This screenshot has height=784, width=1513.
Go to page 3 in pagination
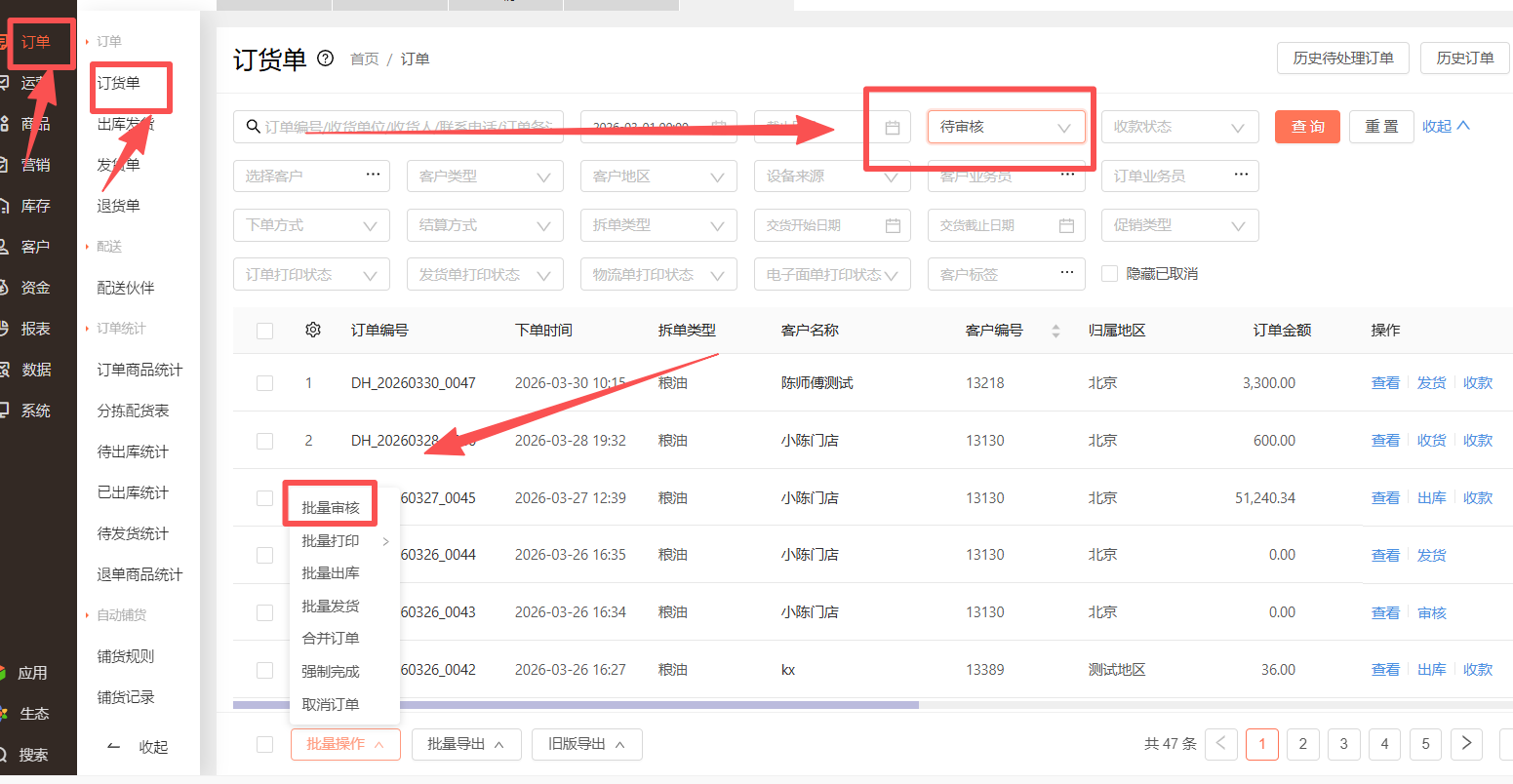[x=1343, y=744]
